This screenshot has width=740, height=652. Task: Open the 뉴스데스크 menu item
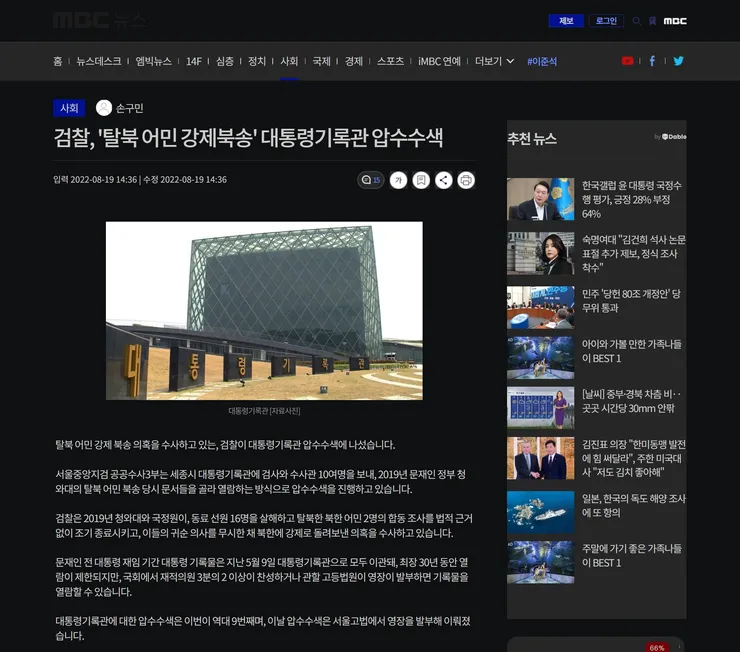99,61
